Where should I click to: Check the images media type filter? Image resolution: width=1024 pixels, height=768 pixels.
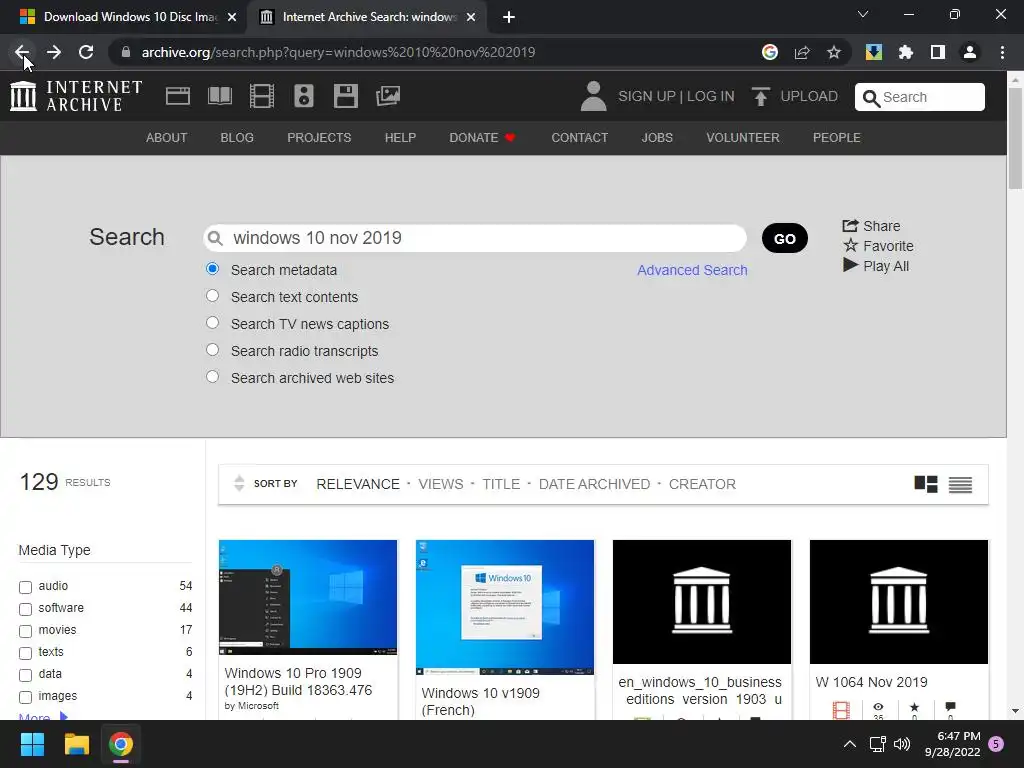point(25,697)
